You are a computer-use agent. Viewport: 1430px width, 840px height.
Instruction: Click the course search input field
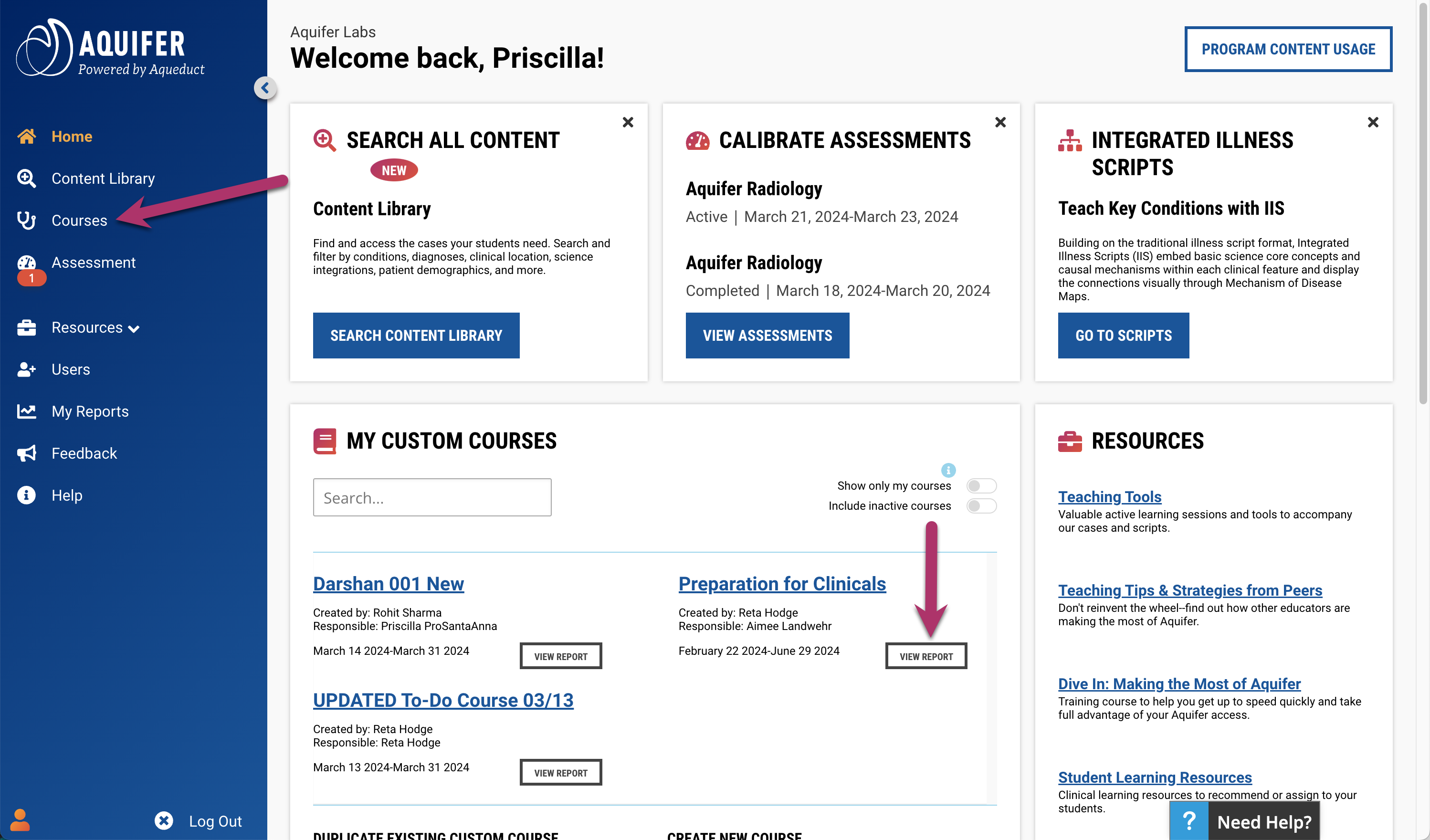pyautogui.click(x=432, y=497)
